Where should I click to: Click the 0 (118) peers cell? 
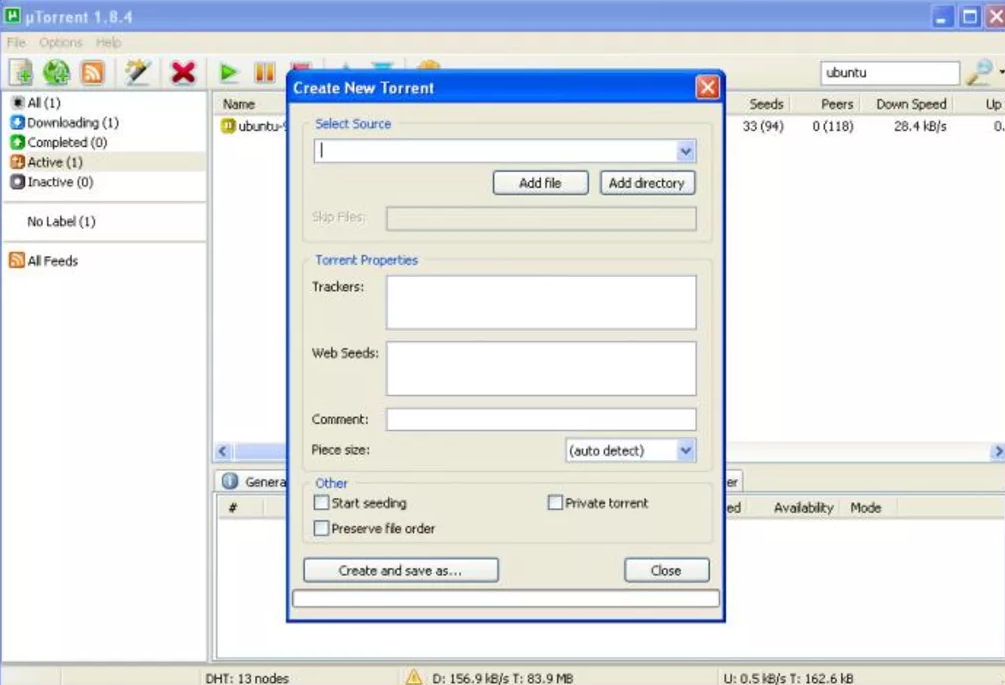833,126
